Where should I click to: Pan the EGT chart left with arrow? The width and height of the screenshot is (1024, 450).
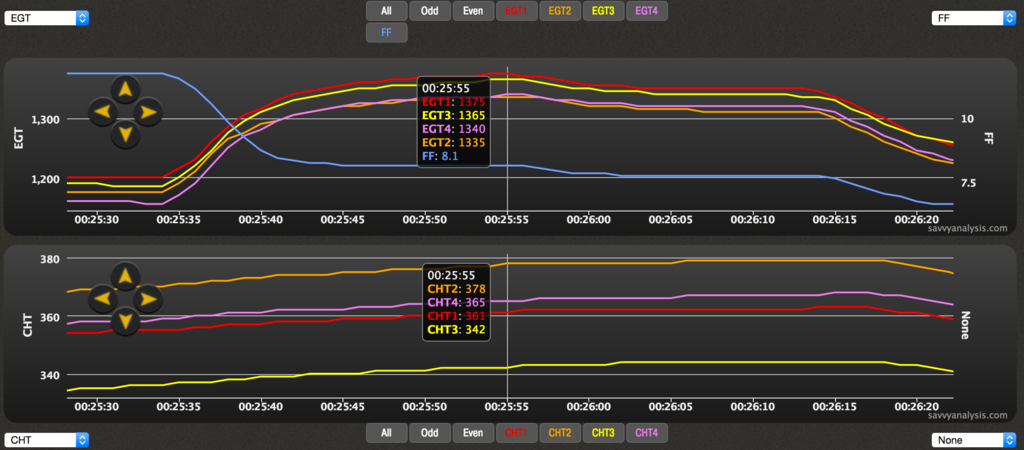click(x=102, y=111)
